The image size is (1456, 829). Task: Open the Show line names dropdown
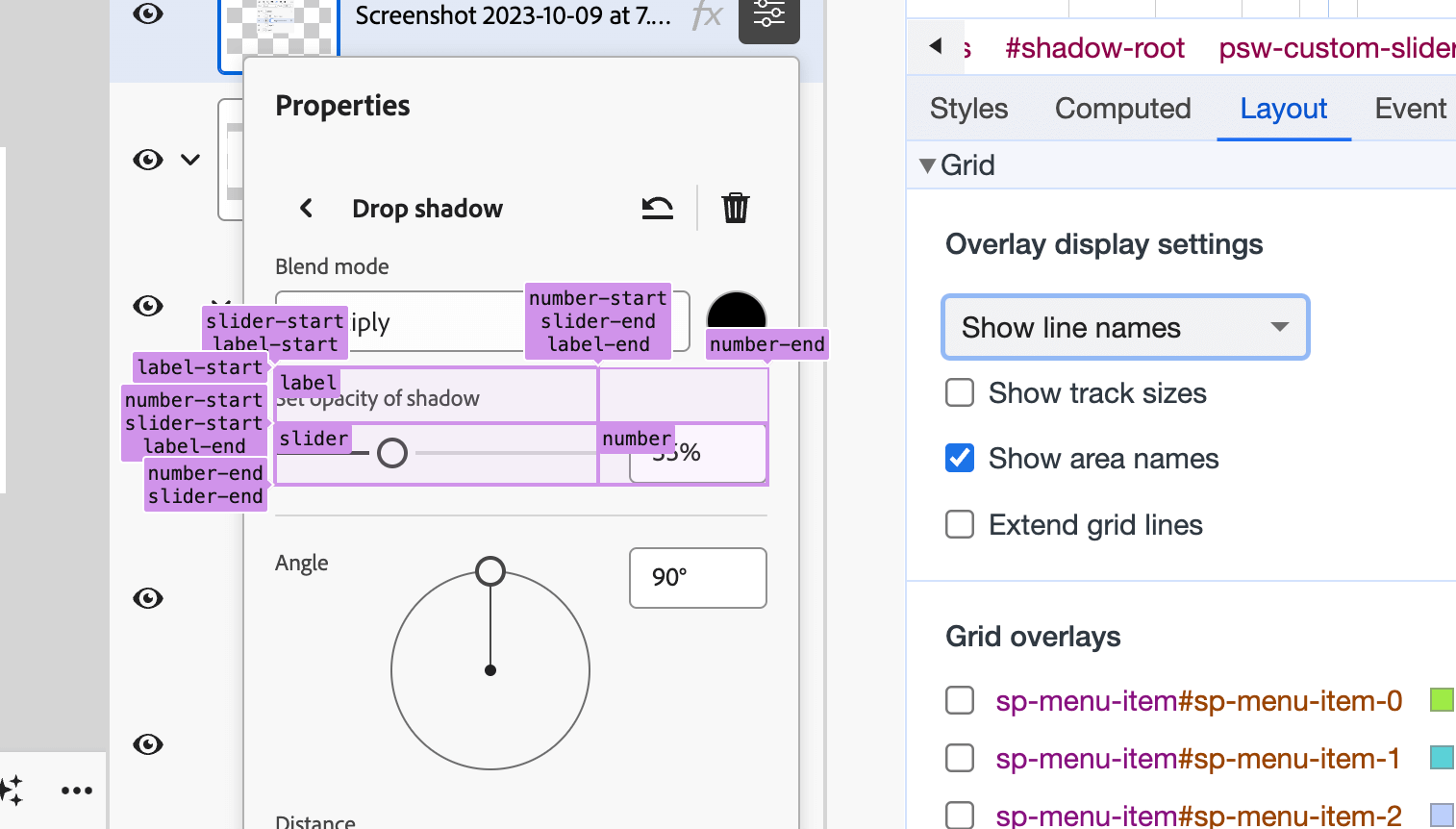[1125, 328]
